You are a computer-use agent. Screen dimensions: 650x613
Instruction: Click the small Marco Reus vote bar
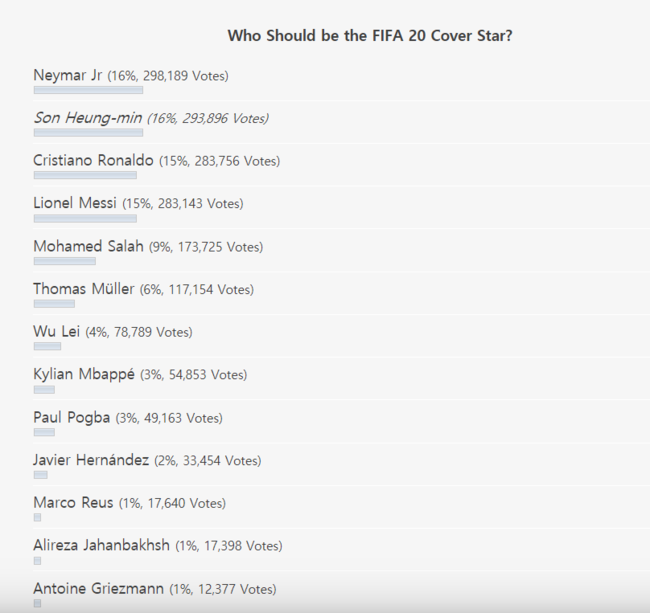(37, 518)
